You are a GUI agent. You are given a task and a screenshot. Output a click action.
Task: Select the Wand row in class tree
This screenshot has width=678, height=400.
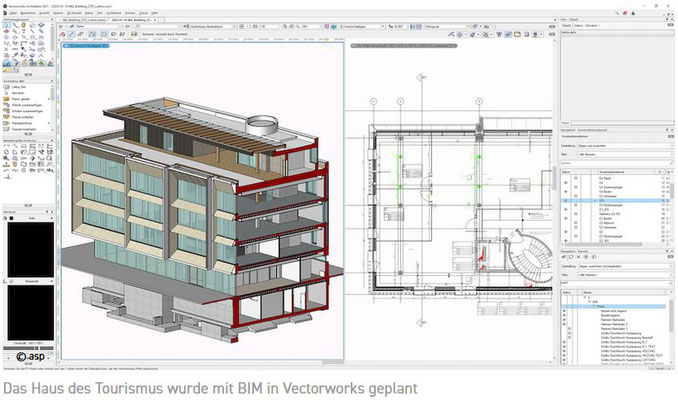613,306
